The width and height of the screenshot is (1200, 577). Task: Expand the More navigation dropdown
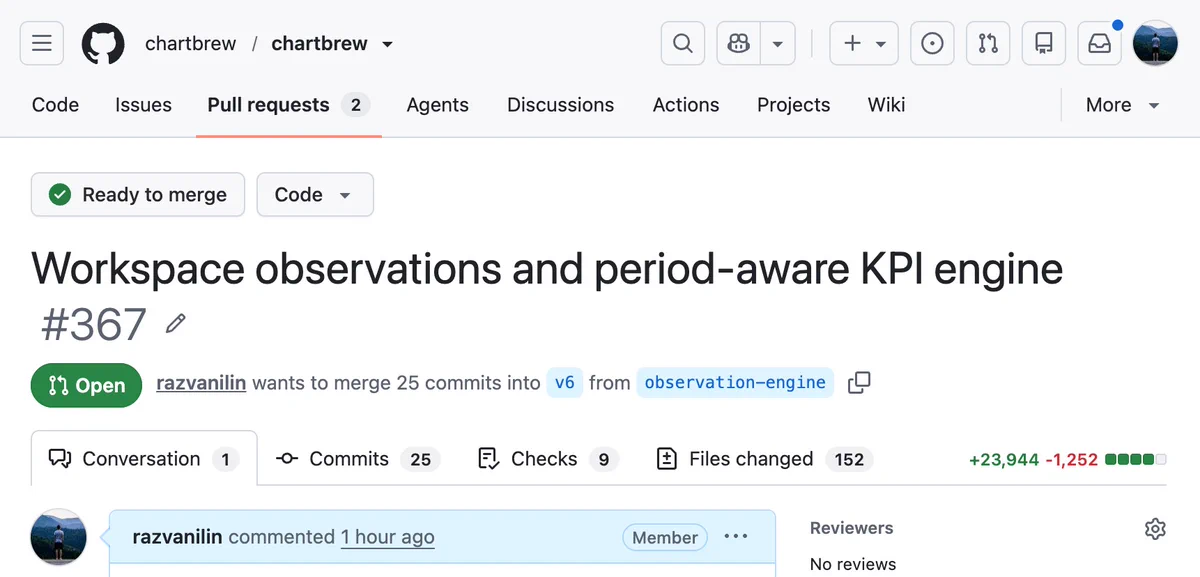1123,105
